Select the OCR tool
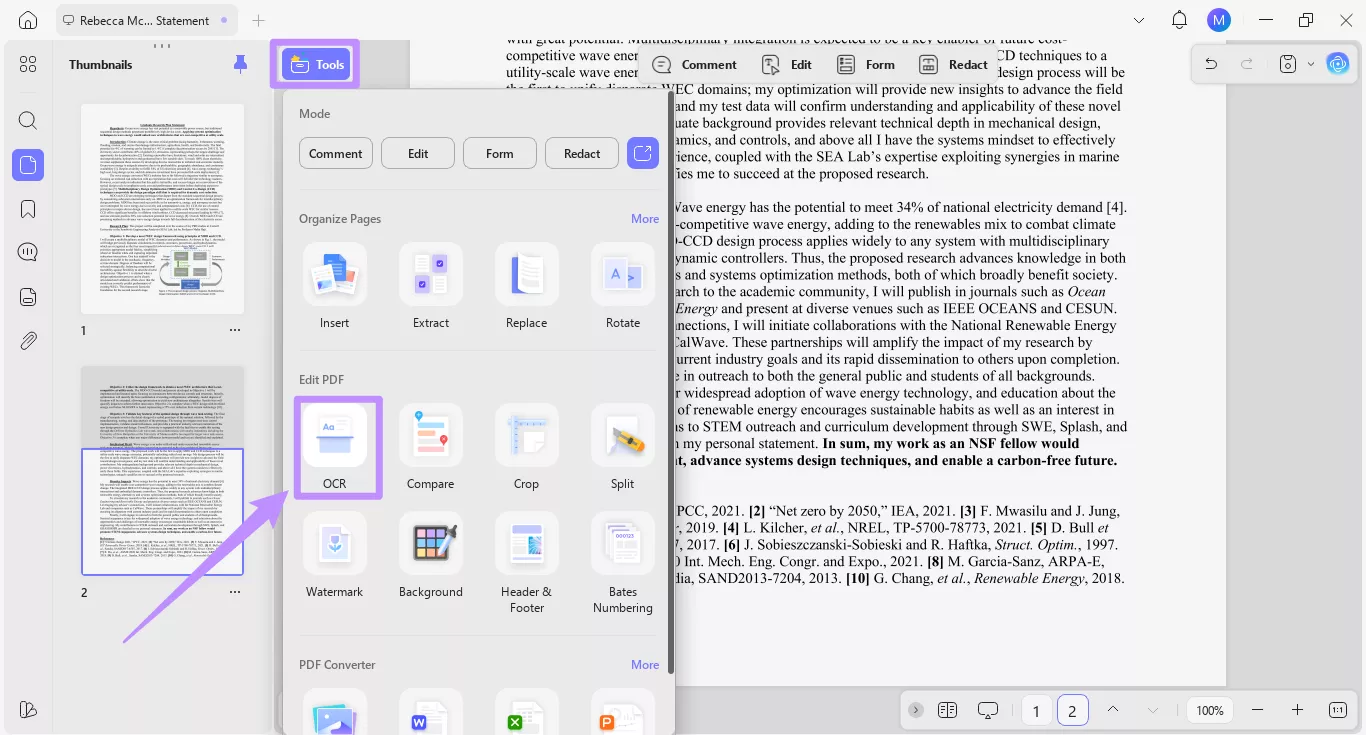 [x=336, y=447]
